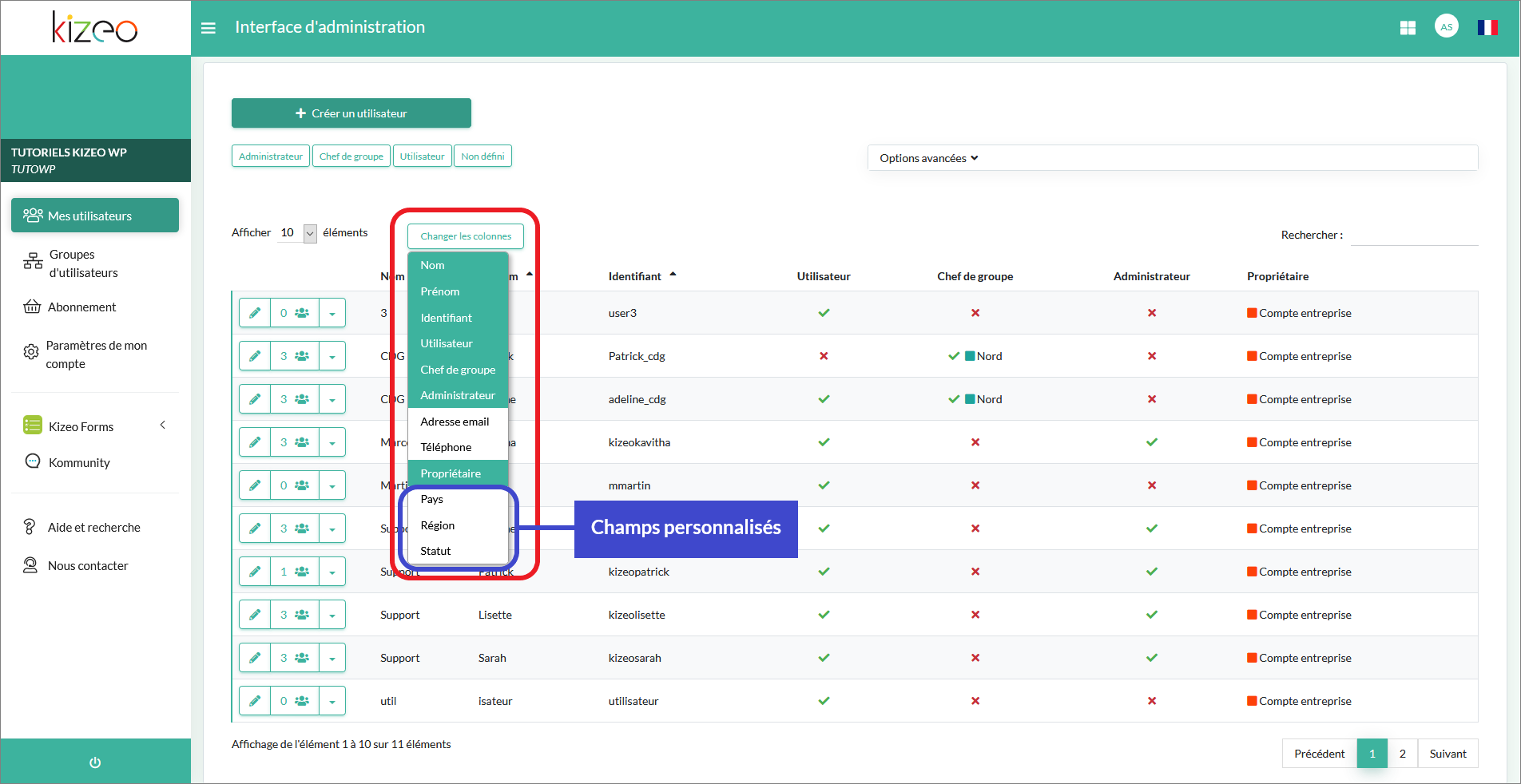Show Statut custom field column
Screen dimensions: 1521x784
click(x=458, y=551)
